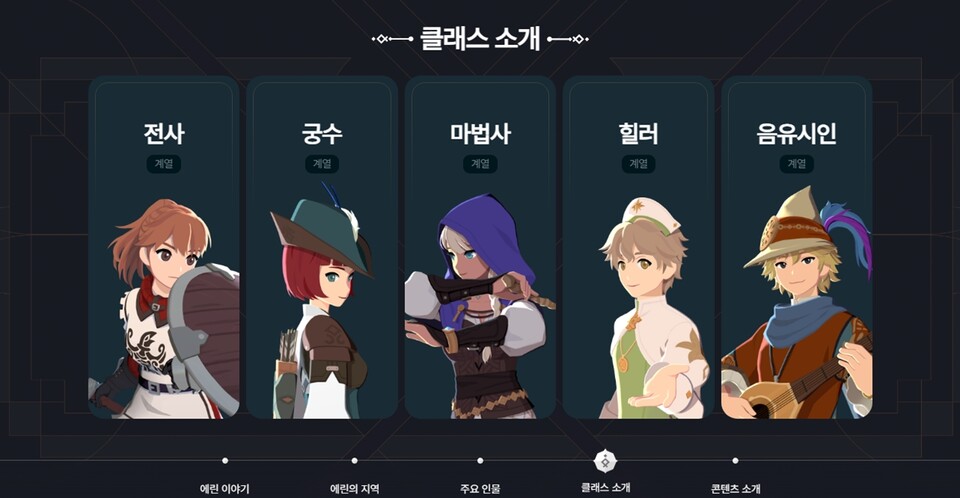Viewport: 960px width, 498px height.
Task: Switch to the 주요 인물 section
Action: pos(480,489)
